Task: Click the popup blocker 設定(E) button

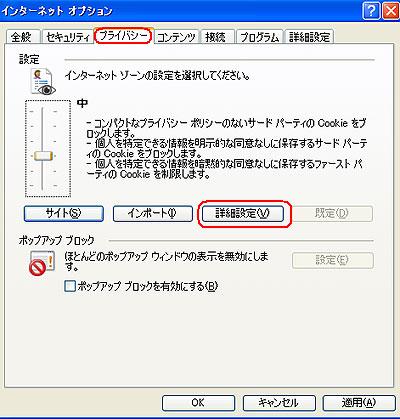Action: point(332,260)
